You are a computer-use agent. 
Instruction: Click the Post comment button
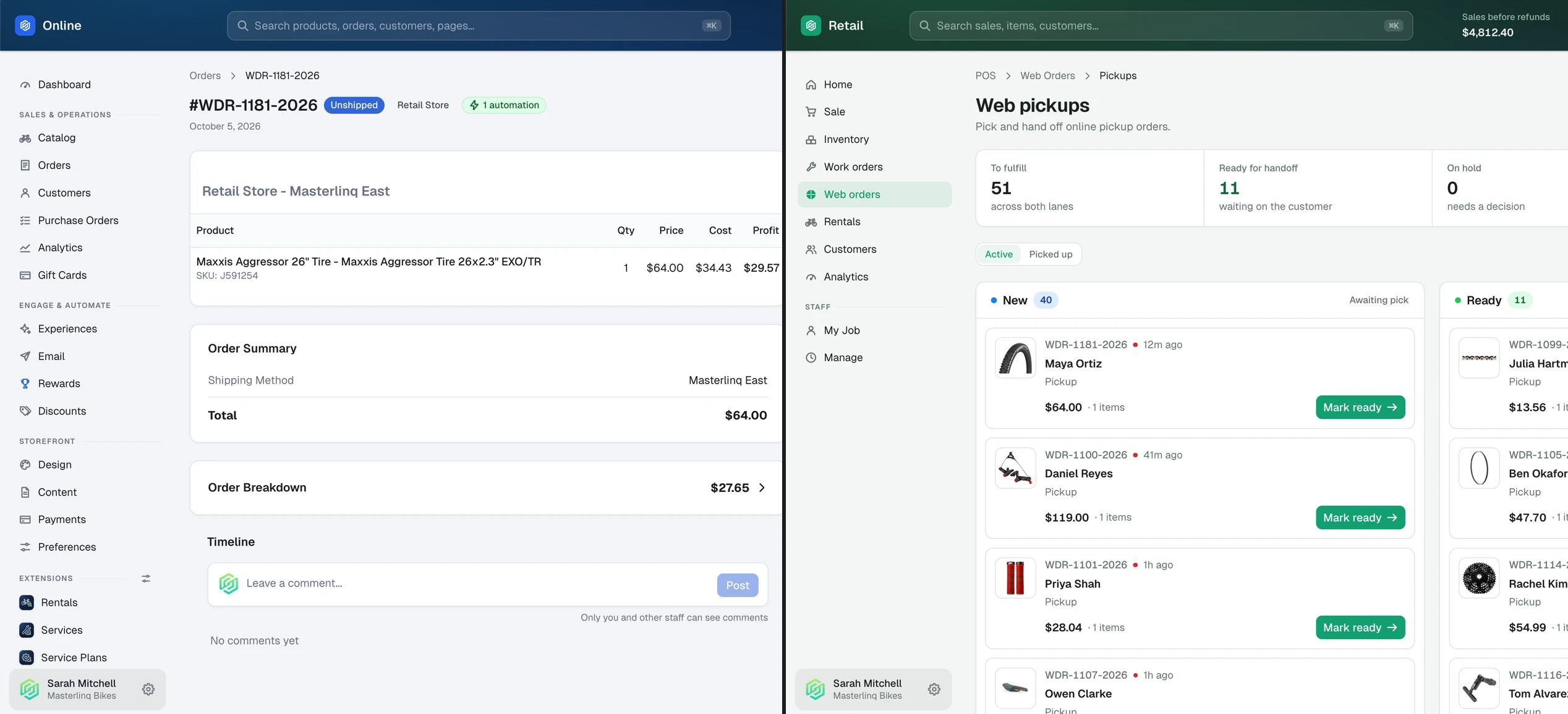[738, 585]
